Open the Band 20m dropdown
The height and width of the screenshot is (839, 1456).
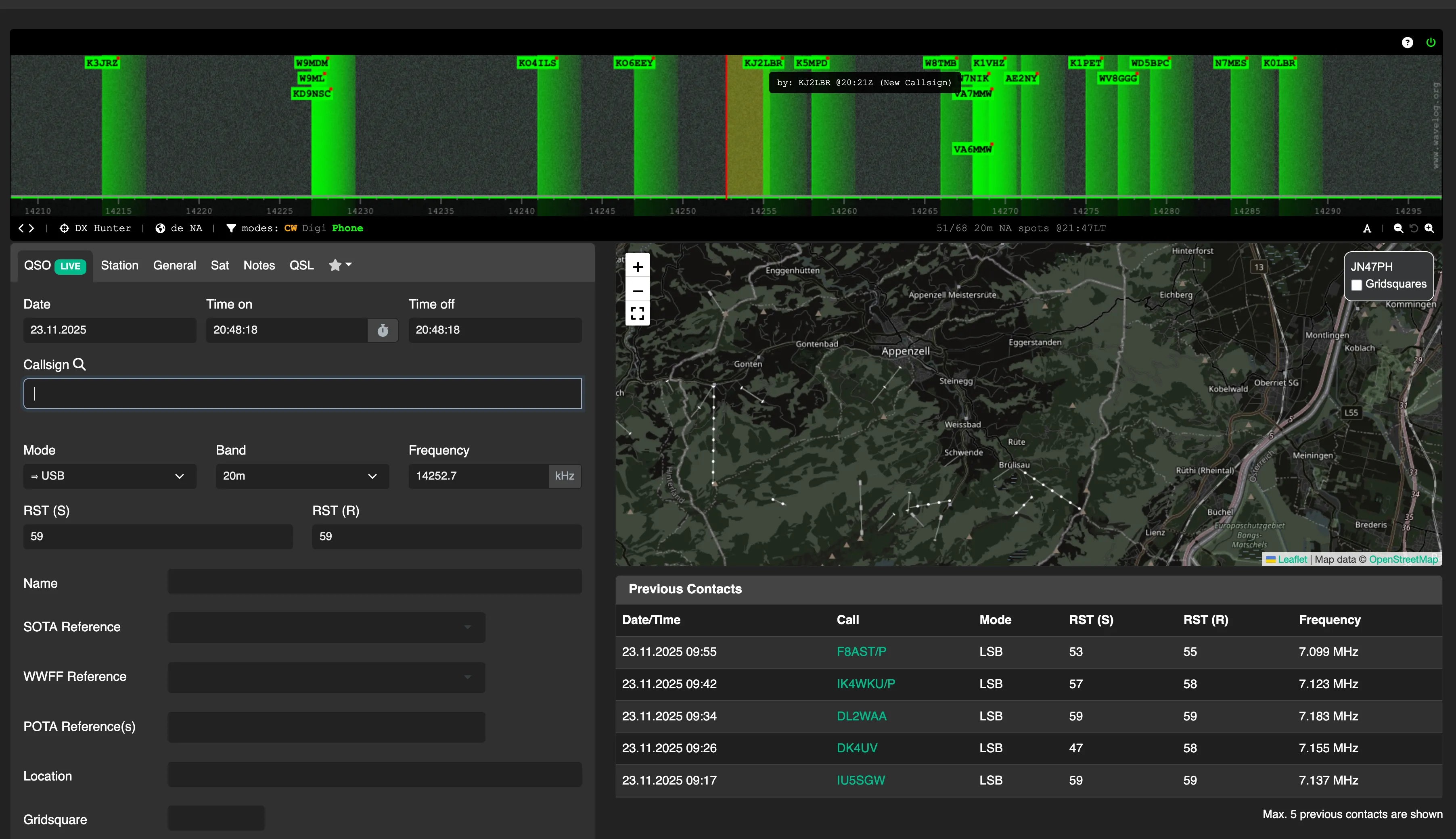coord(302,476)
